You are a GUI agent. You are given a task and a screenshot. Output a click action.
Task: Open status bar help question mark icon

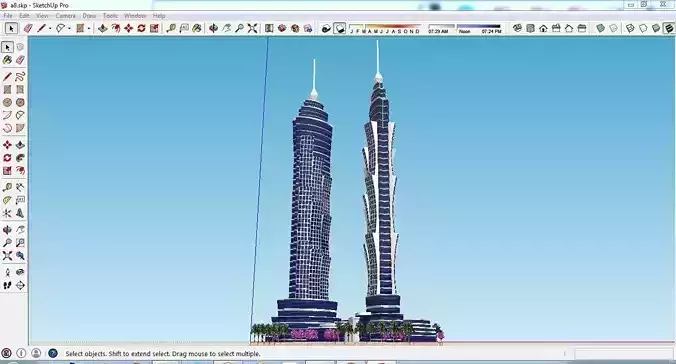coord(53,354)
